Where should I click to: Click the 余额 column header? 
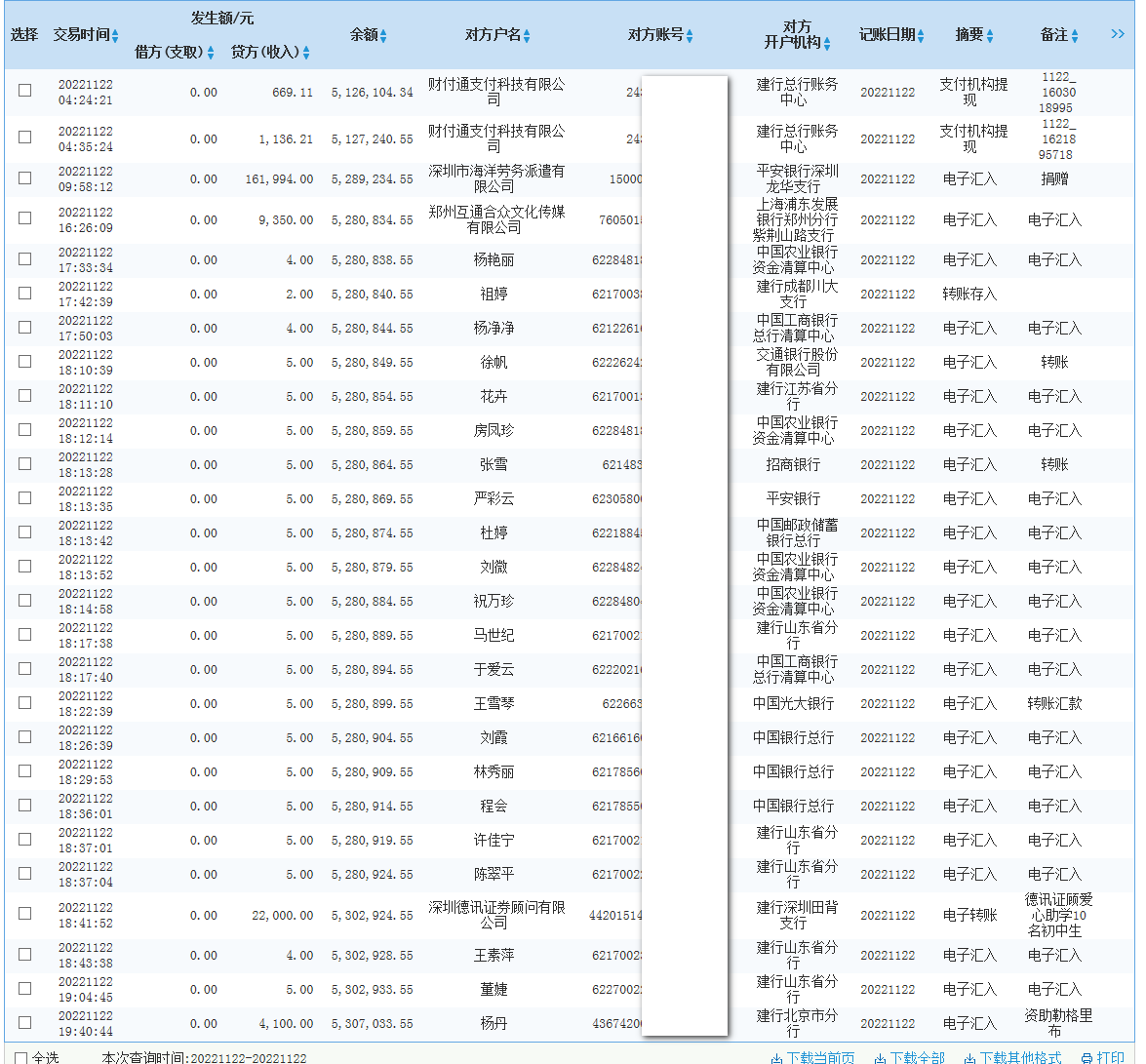click(x=364, y=34)
